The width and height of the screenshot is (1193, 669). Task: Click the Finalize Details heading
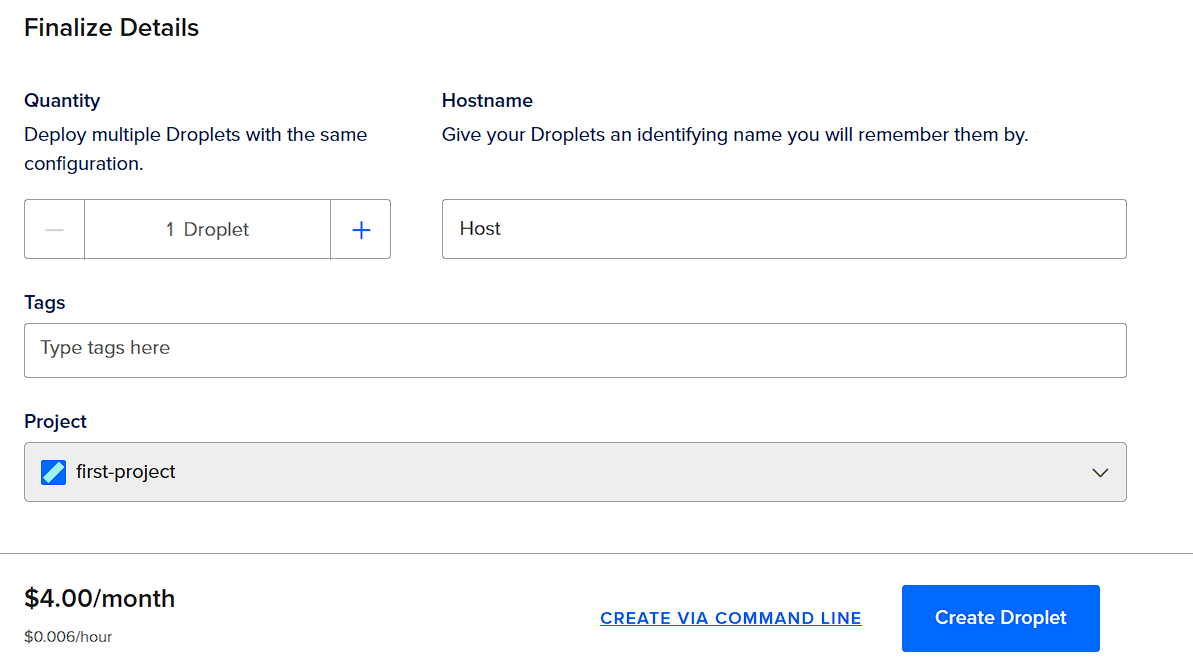(x=112, y=28)
